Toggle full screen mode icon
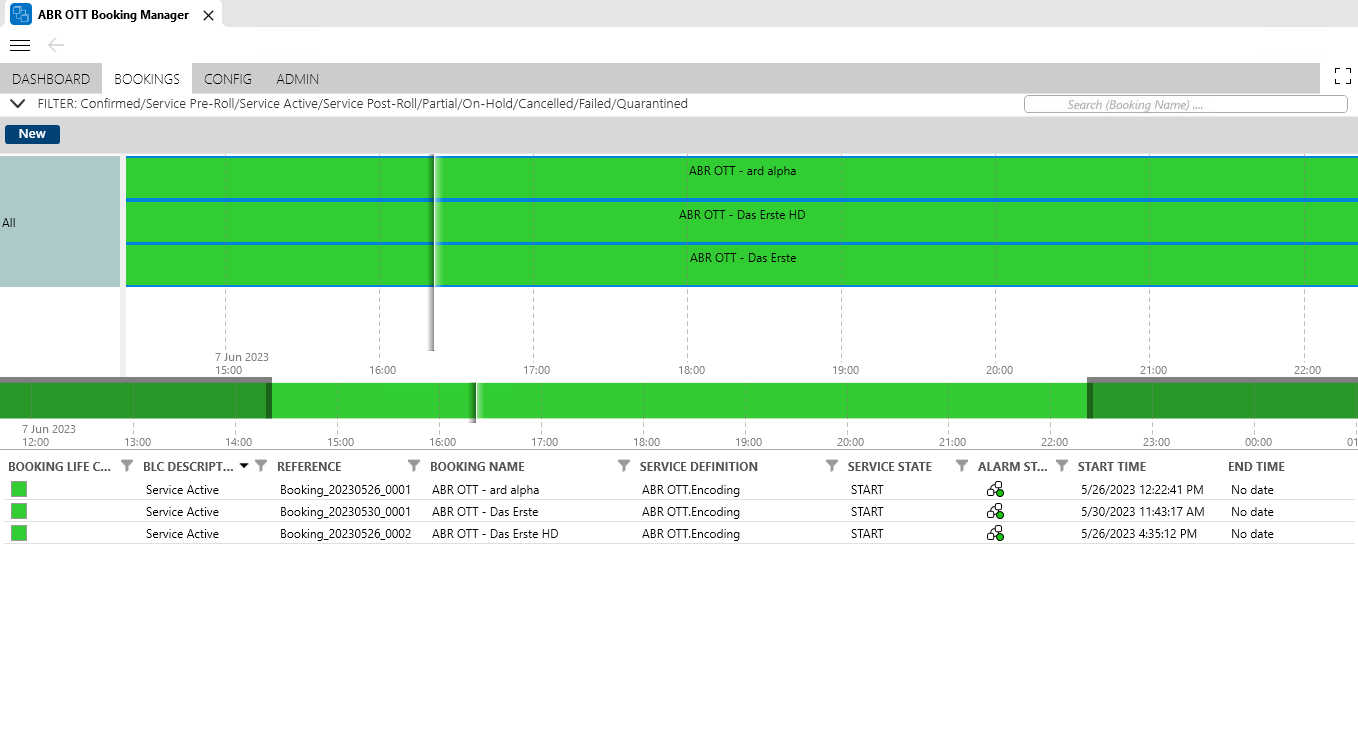 (x=1343, y=76)
